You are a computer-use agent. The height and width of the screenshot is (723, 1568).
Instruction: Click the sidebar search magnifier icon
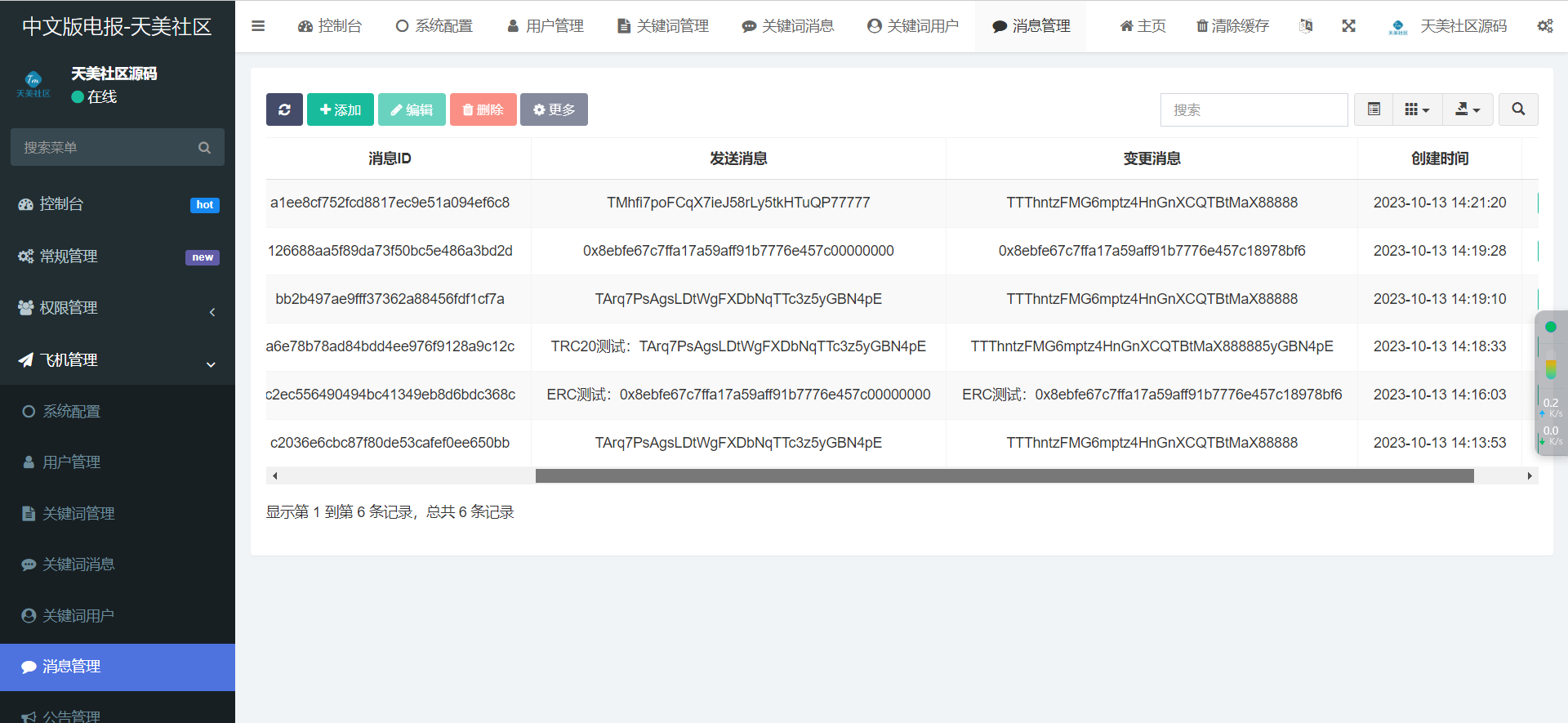(204, 147)
